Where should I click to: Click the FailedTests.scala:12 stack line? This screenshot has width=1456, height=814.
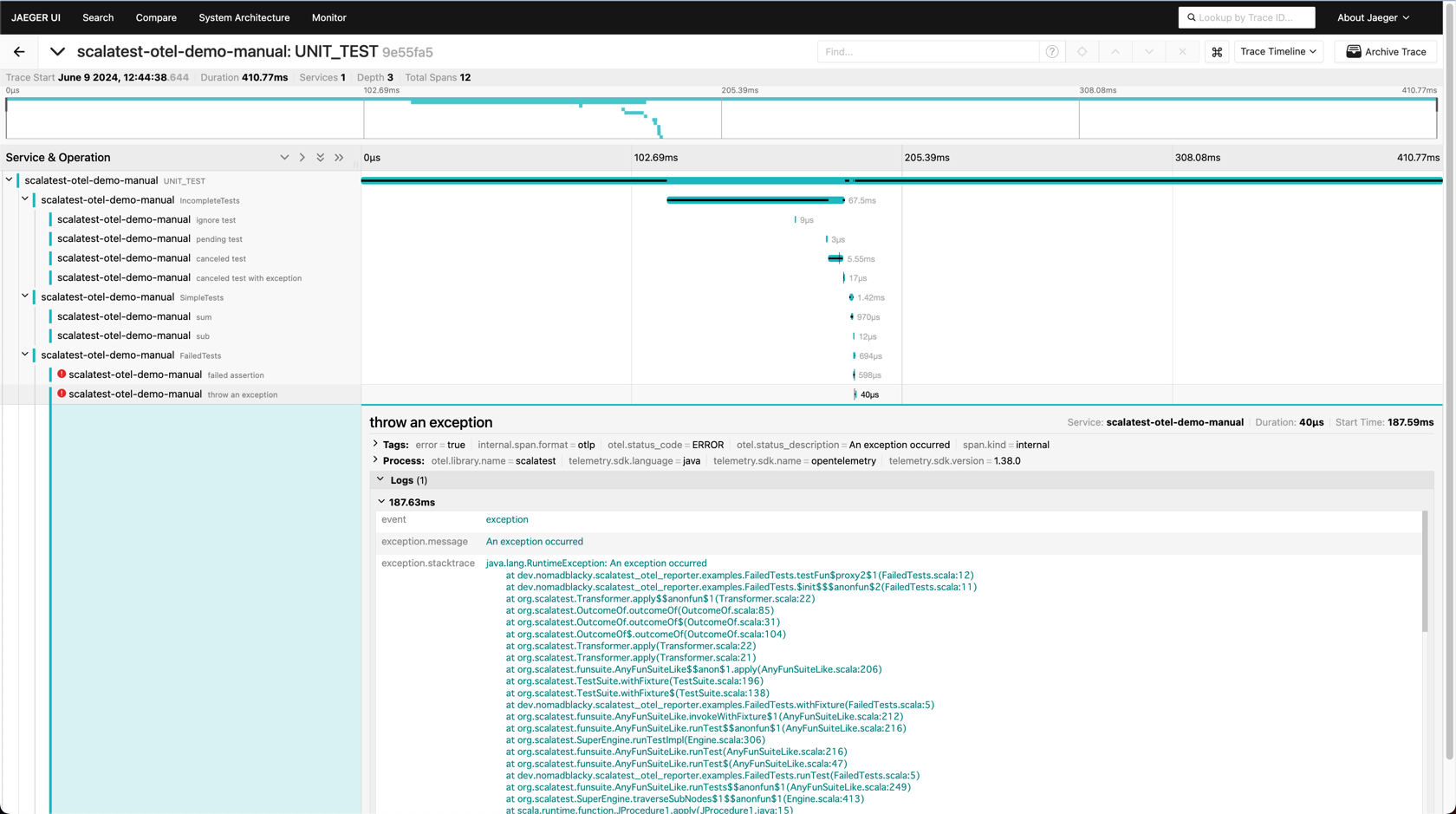click(x=739, y=575)
